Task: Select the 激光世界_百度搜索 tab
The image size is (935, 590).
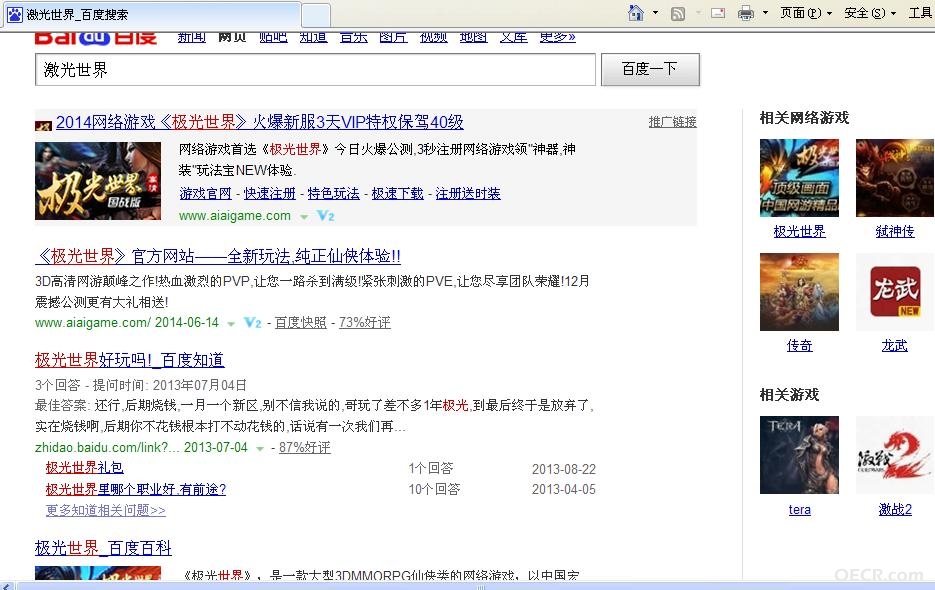Action: pos(152,14)
